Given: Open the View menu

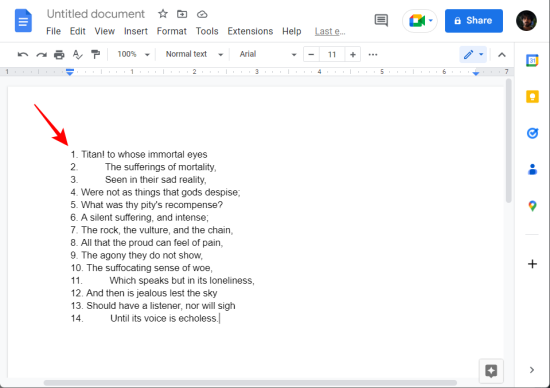Looking at the screenshot, I should (105, 31).
